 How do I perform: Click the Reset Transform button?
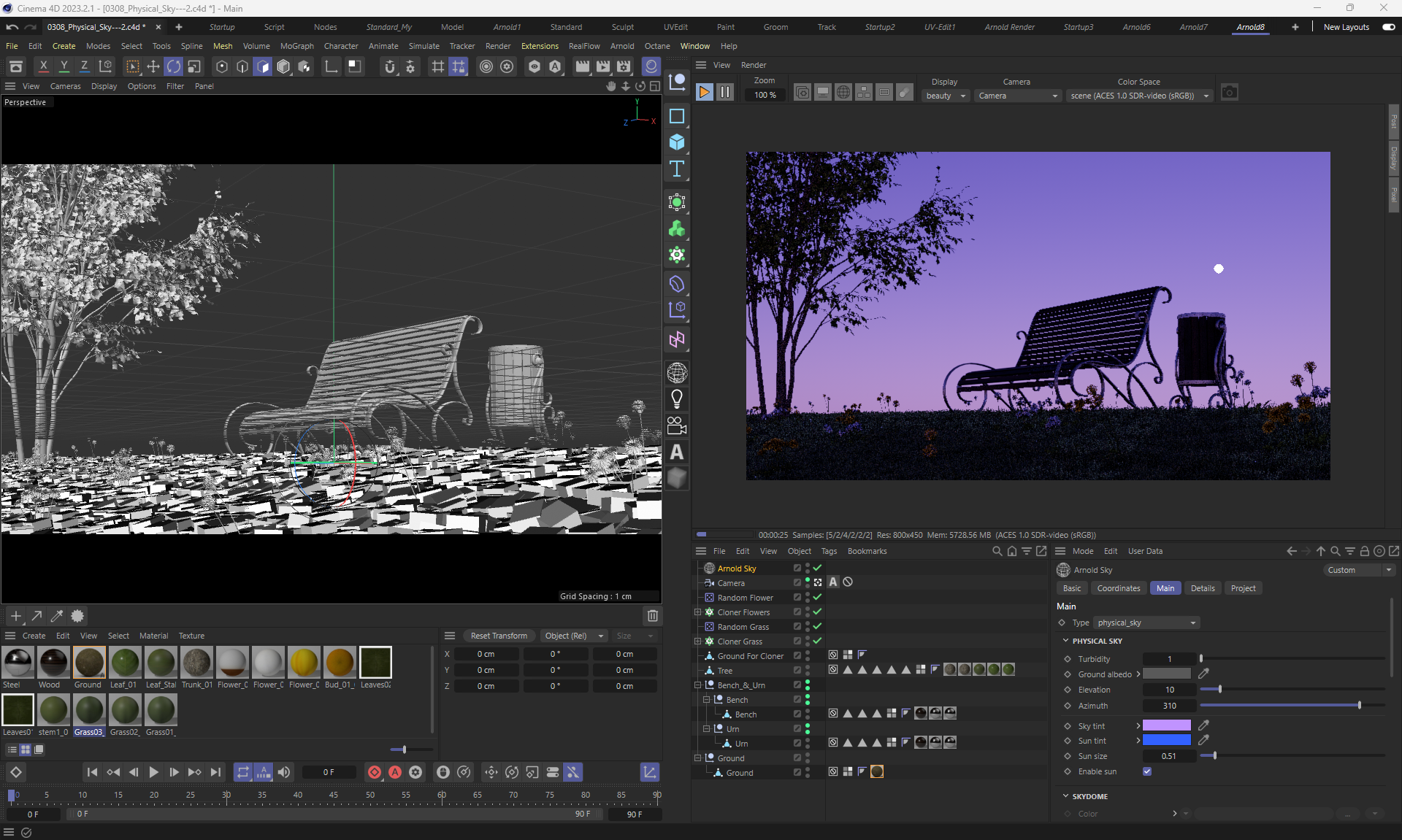pos(499,636)
